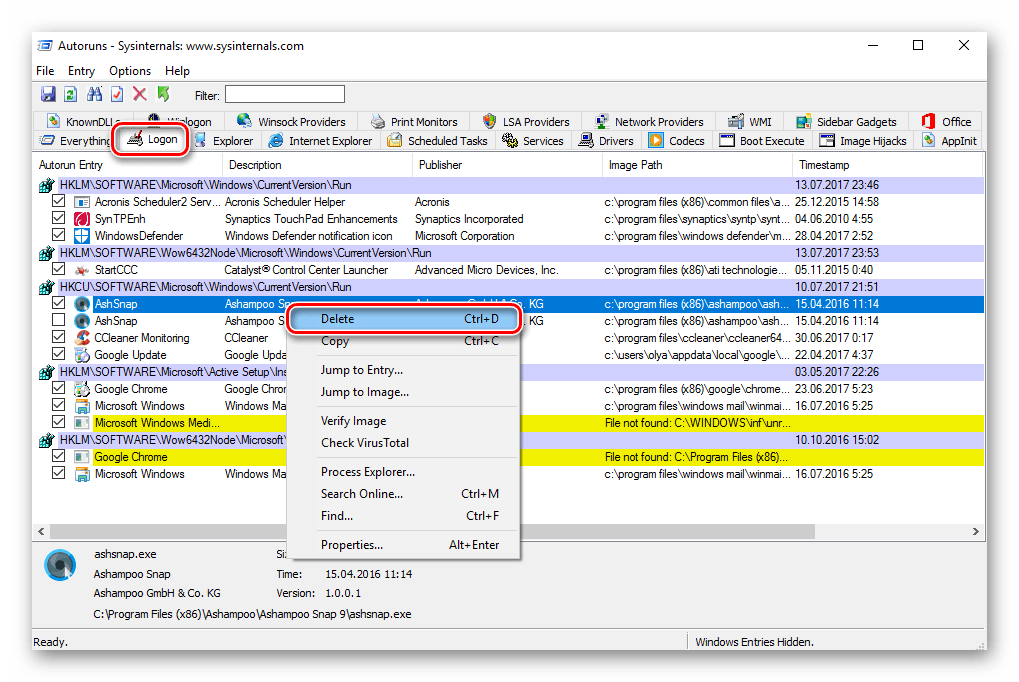This screenshot has height=682, width=1019.
Task: Click the Save toolbar icon
Action: (x=47, y=95)
